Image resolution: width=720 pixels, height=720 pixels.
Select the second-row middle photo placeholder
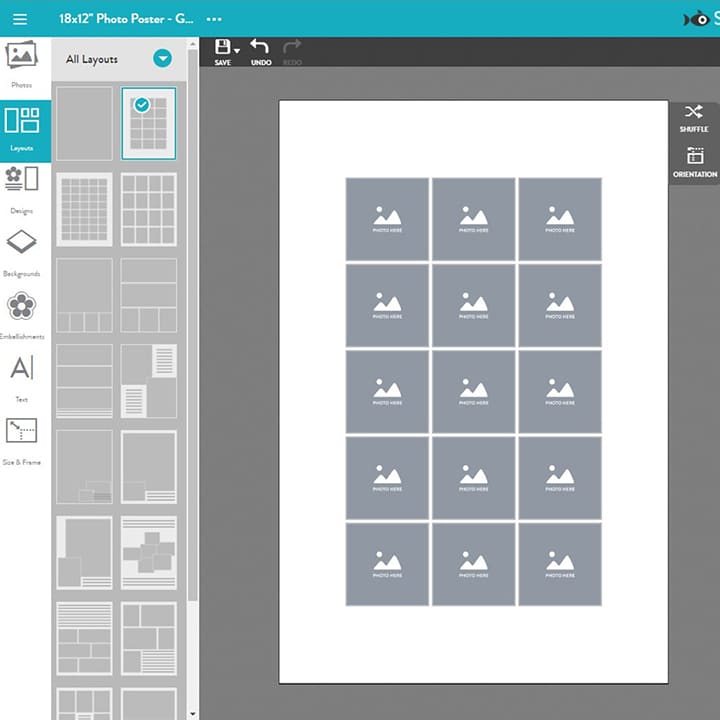pyautogui.click(x=473, y=306)
